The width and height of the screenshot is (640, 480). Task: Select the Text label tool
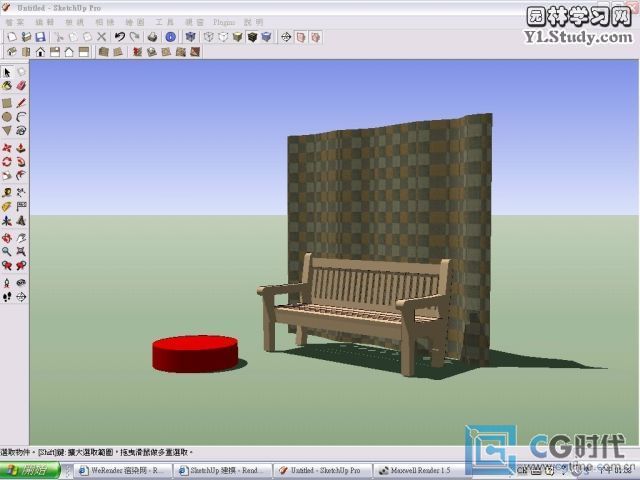[x=21, y=207]
